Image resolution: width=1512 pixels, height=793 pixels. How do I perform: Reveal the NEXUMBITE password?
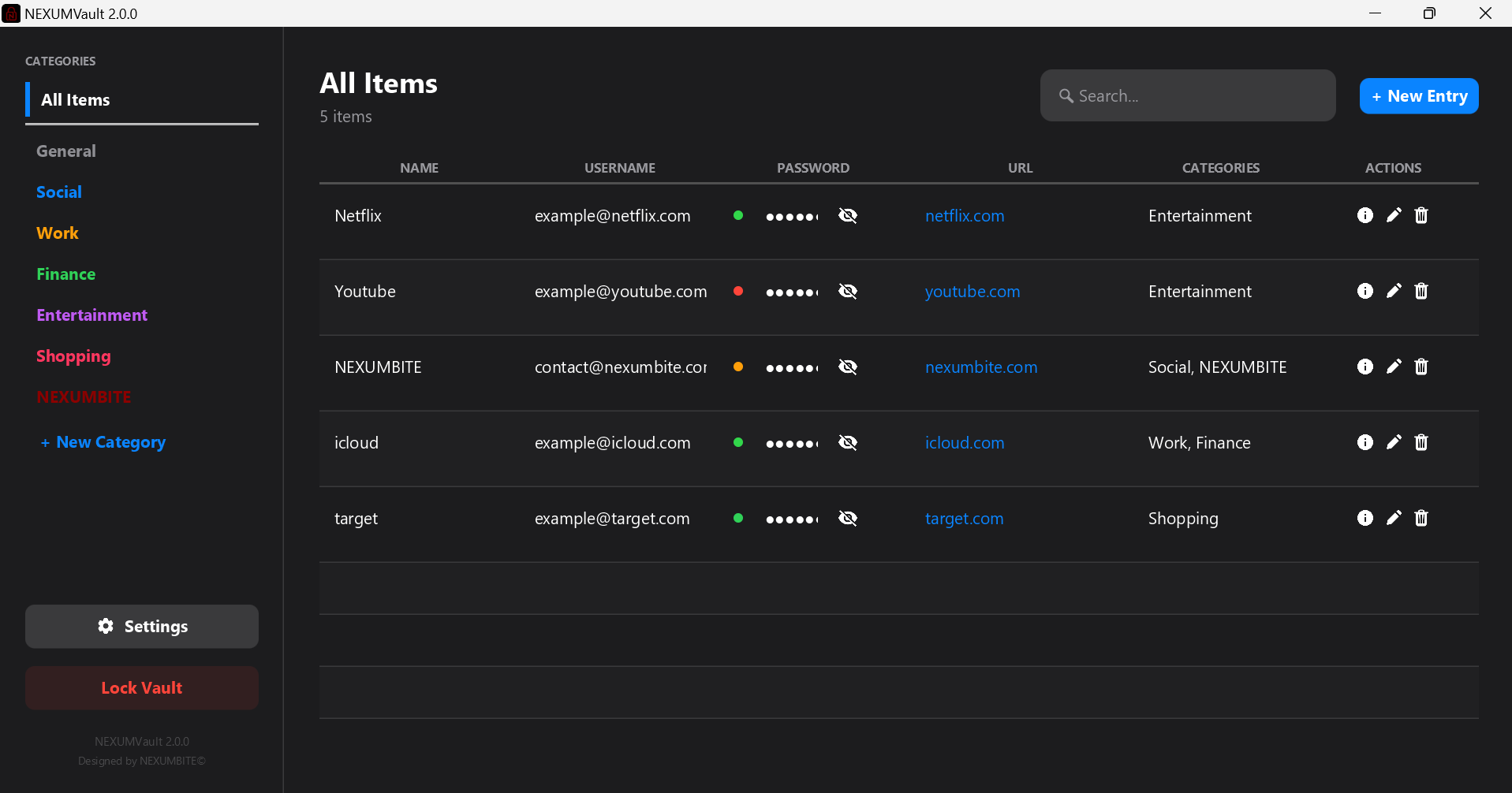(848, 367)
